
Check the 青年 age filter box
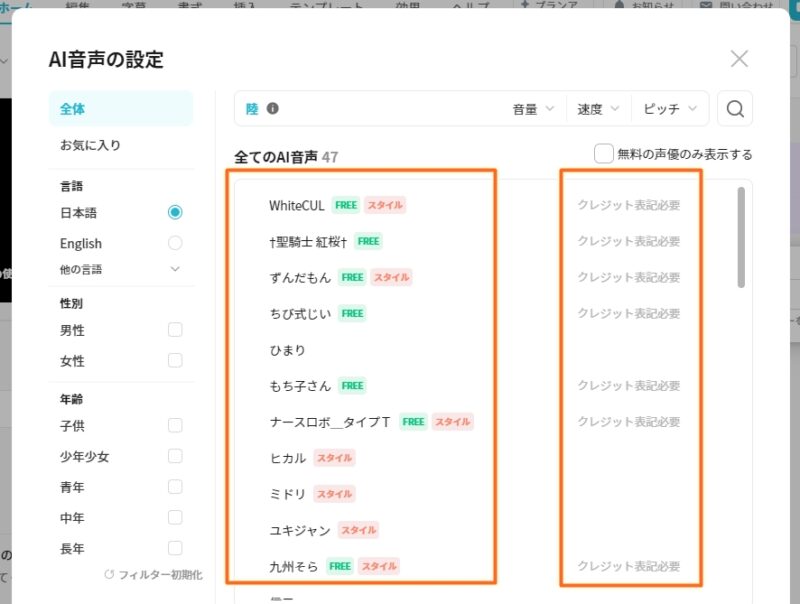point(175,487)
